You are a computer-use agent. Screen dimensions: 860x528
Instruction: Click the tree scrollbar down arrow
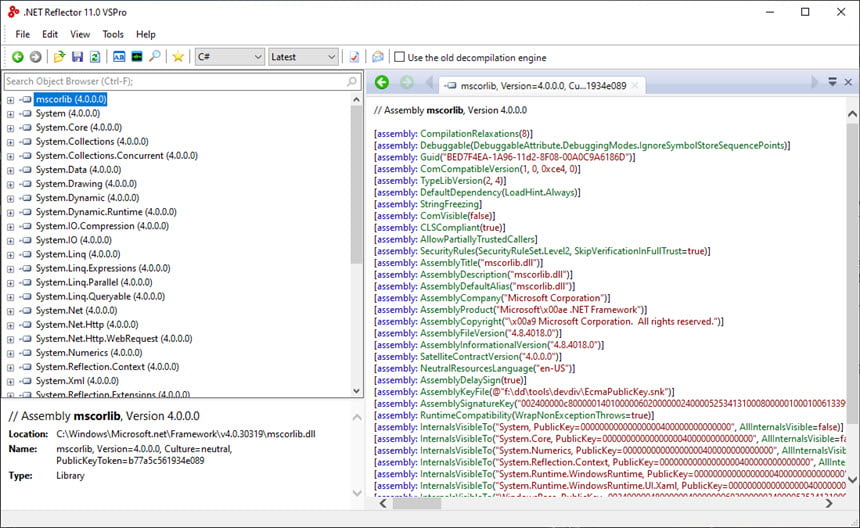[356, 391]
